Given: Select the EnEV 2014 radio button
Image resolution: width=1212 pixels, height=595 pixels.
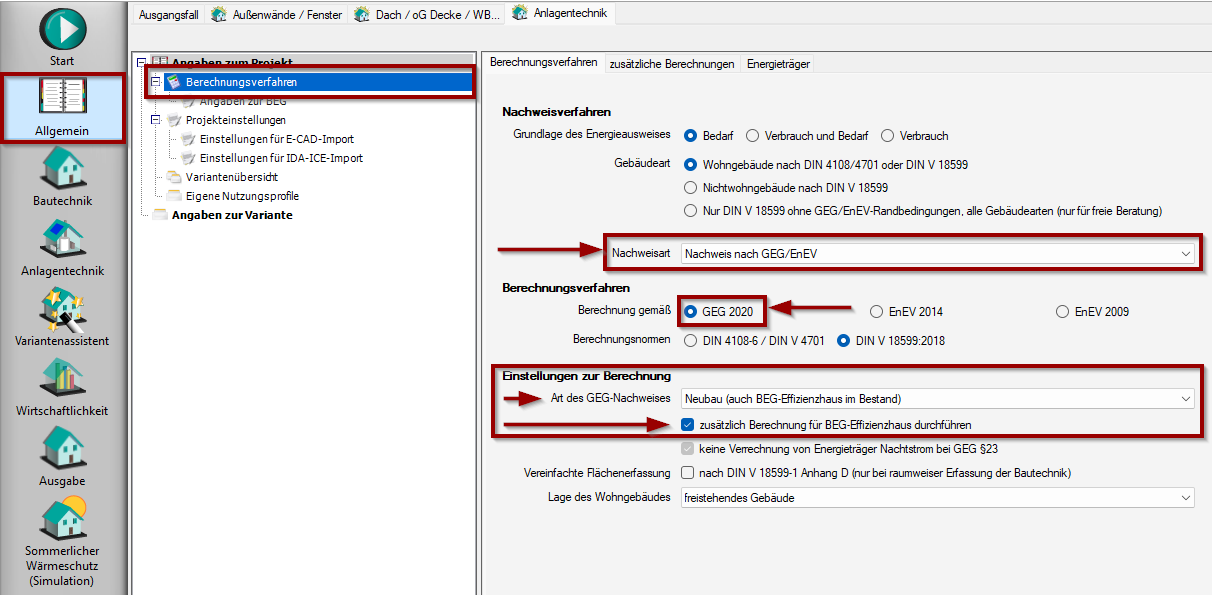Looking at the screenshot, I should 877,312.
